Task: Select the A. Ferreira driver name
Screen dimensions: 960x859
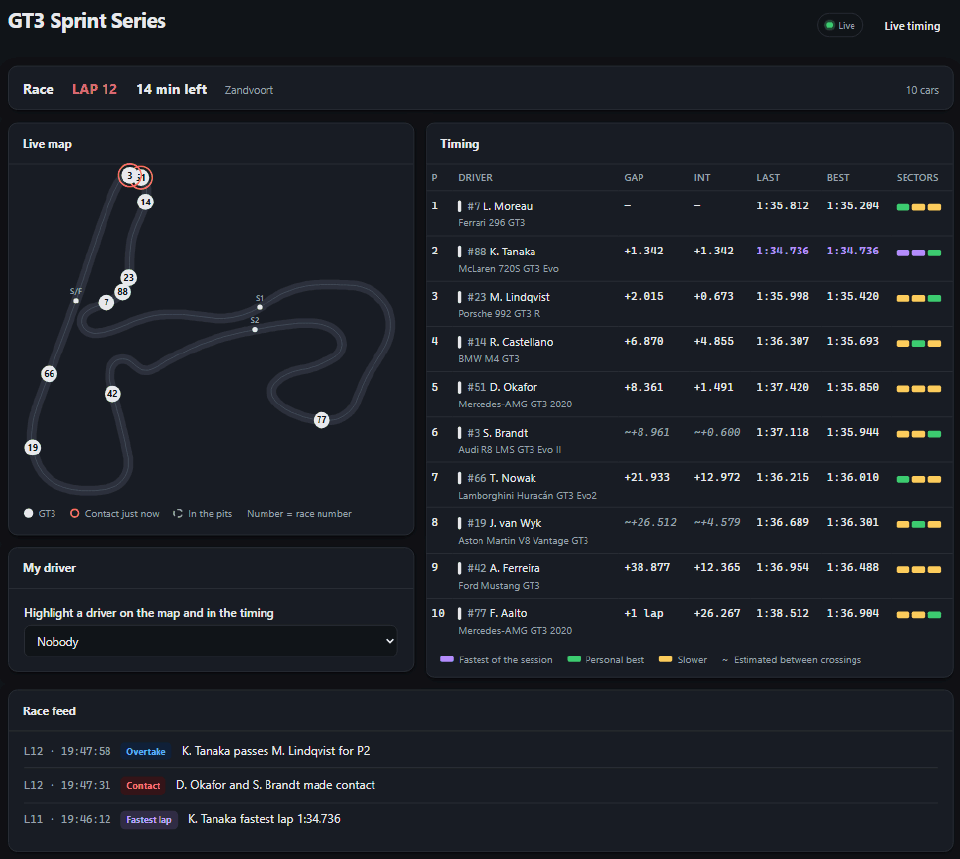Action: [x=514, y=568]
